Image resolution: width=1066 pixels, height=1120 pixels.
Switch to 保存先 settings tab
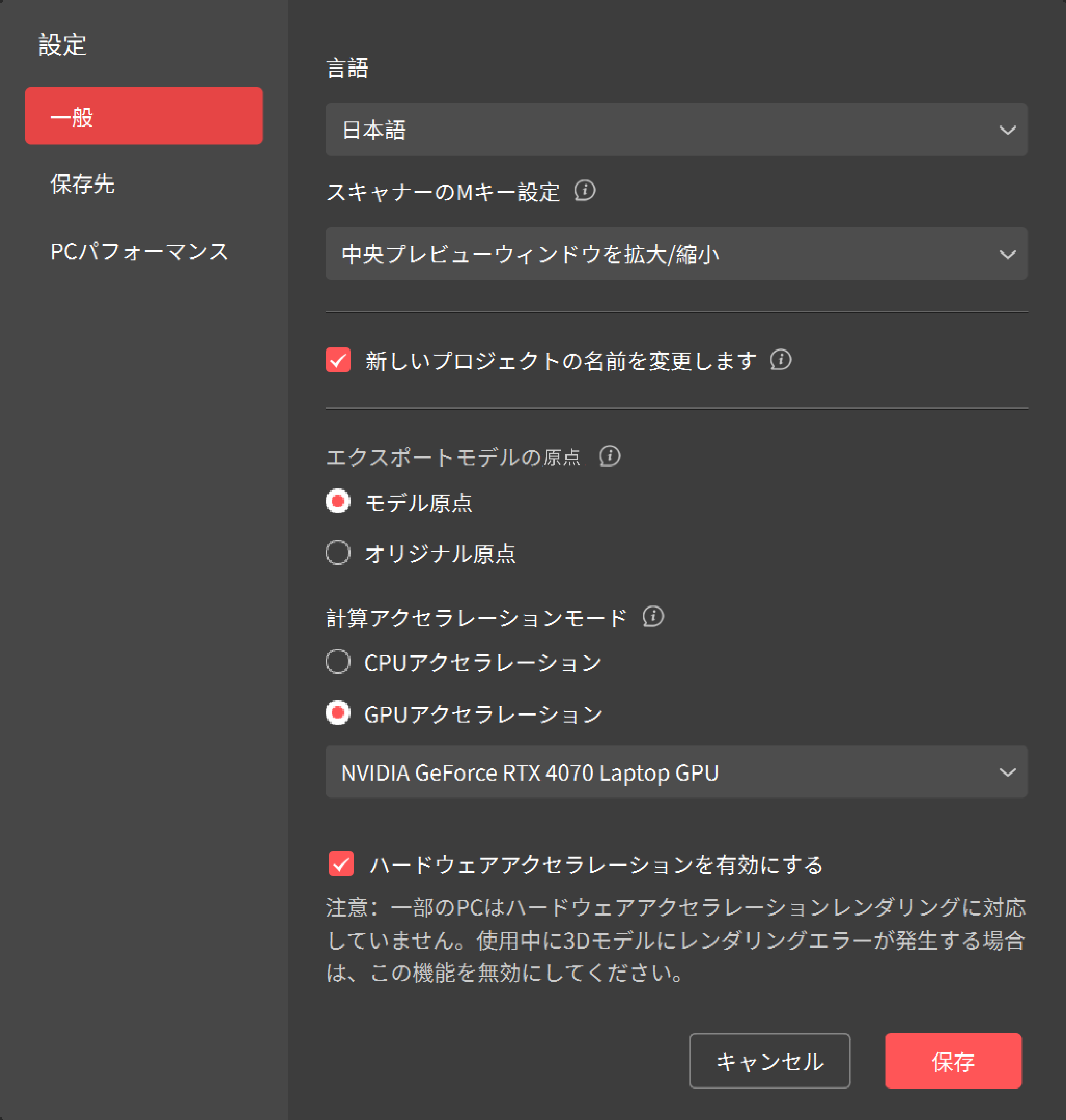83,184
